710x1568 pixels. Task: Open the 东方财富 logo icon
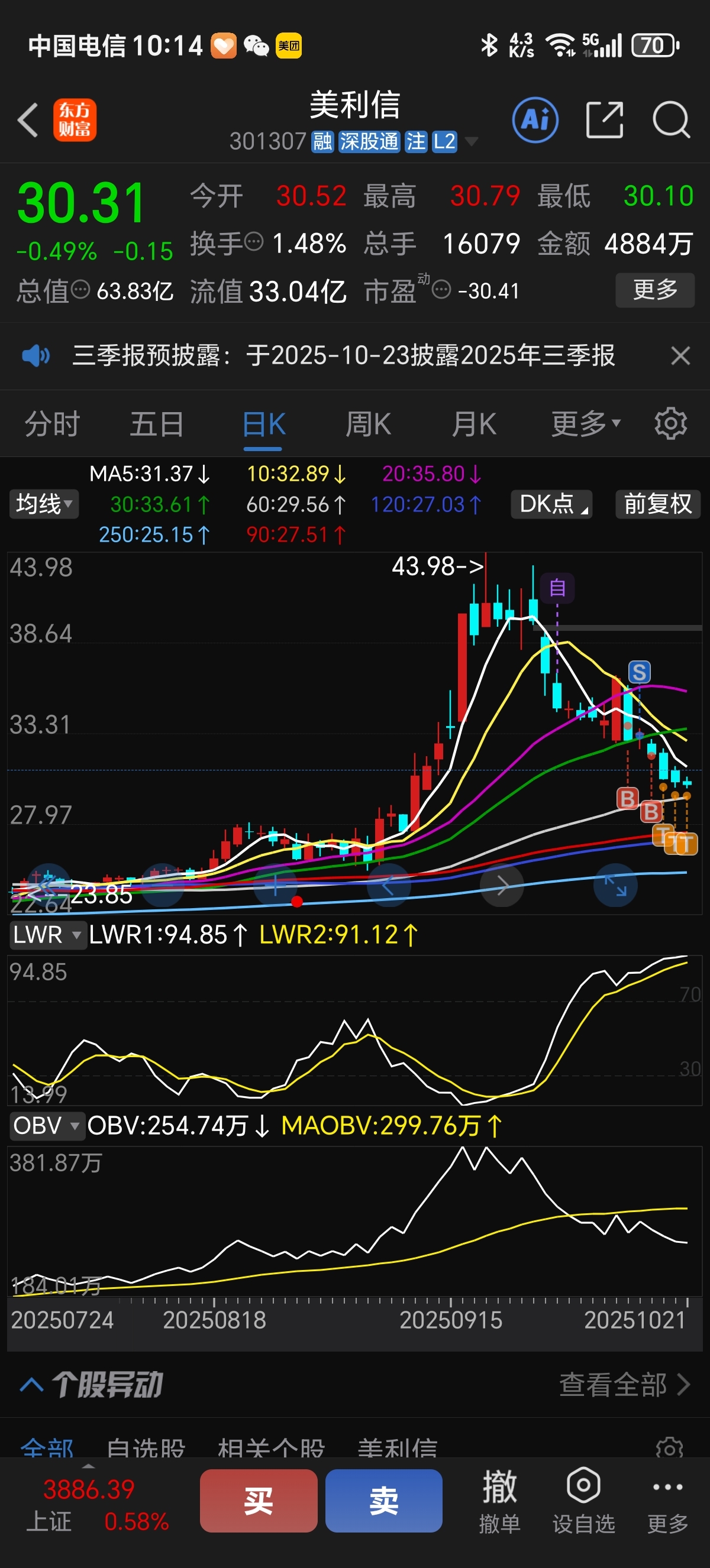pos(75,120)
